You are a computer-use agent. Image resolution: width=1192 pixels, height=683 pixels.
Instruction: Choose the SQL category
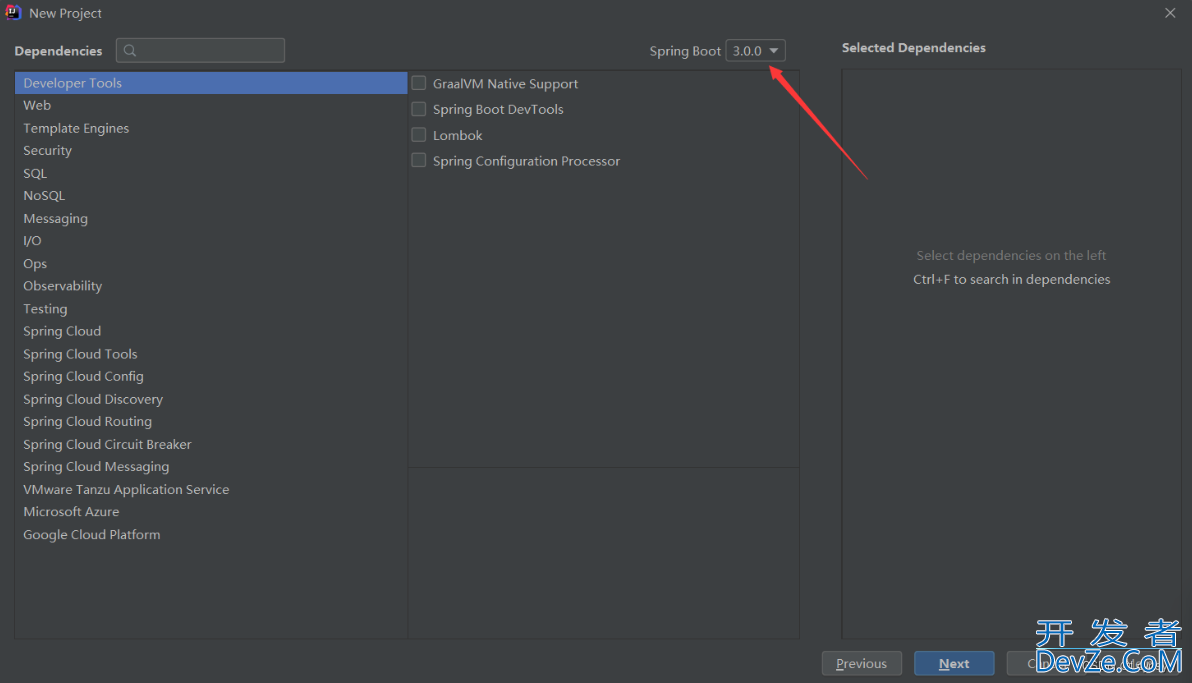[211, 173]
